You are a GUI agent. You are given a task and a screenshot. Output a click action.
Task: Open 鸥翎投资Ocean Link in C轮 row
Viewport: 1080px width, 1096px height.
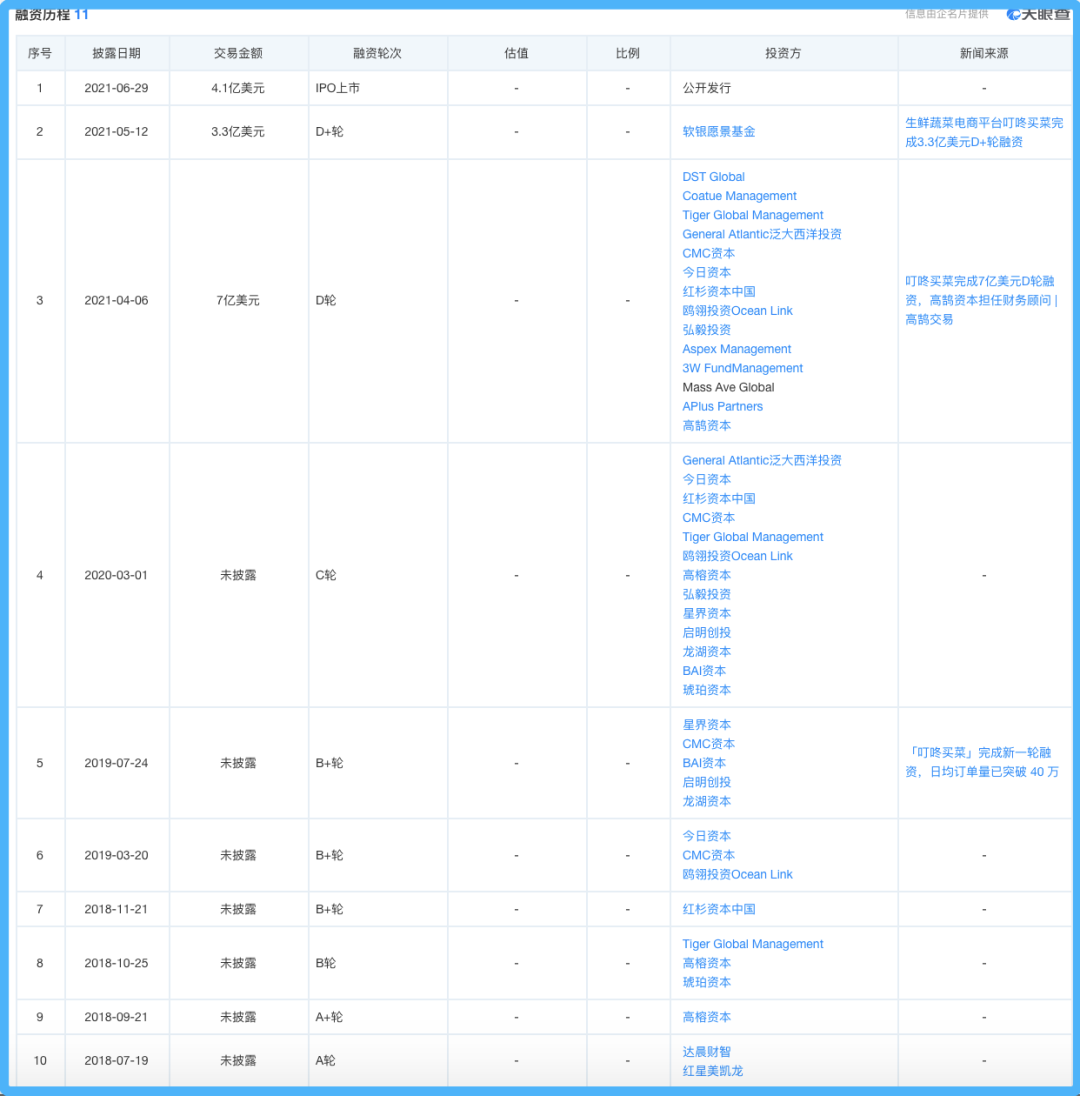737,556
